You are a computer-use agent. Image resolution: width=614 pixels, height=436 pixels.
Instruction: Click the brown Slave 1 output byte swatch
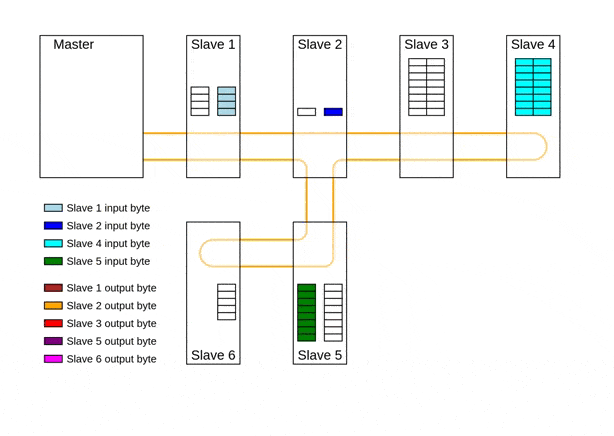pyautogui.click(x=53, y=288)
